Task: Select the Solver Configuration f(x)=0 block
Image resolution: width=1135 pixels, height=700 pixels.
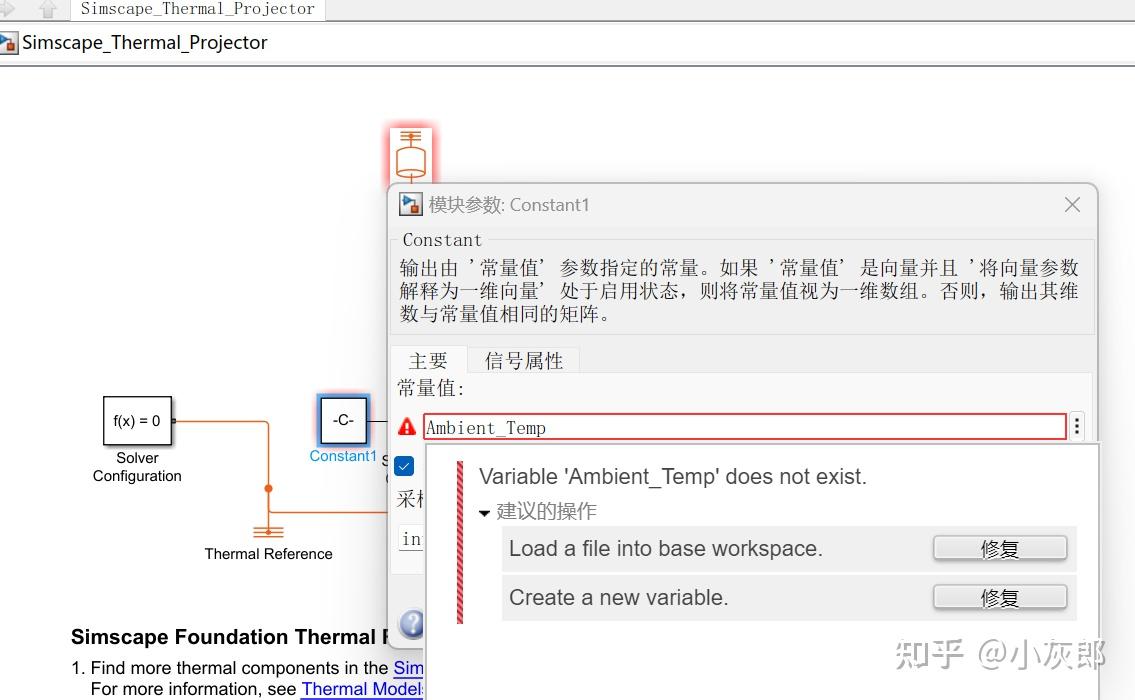Action: click(x=137, y=421)
